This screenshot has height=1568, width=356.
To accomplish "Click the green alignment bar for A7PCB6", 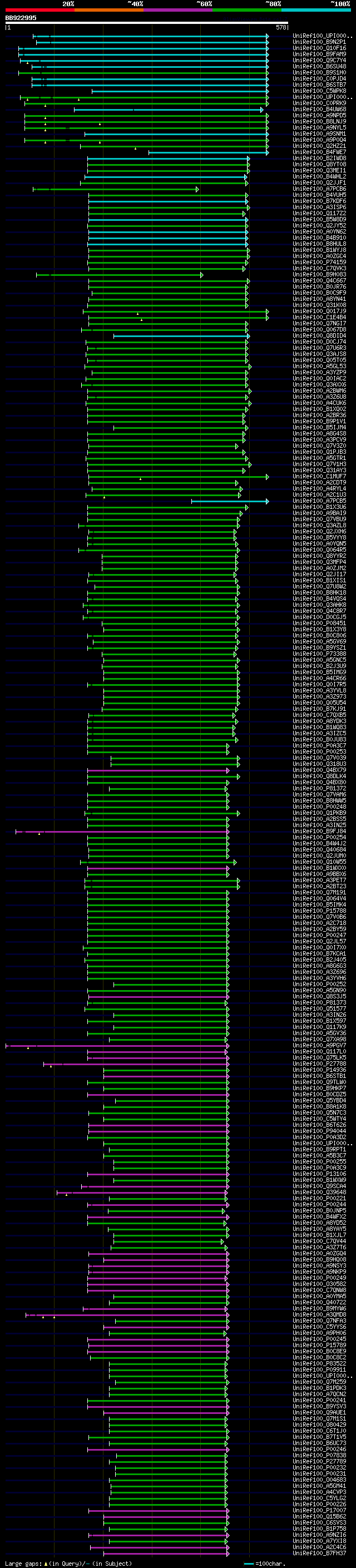I will [x=116, y=189].
